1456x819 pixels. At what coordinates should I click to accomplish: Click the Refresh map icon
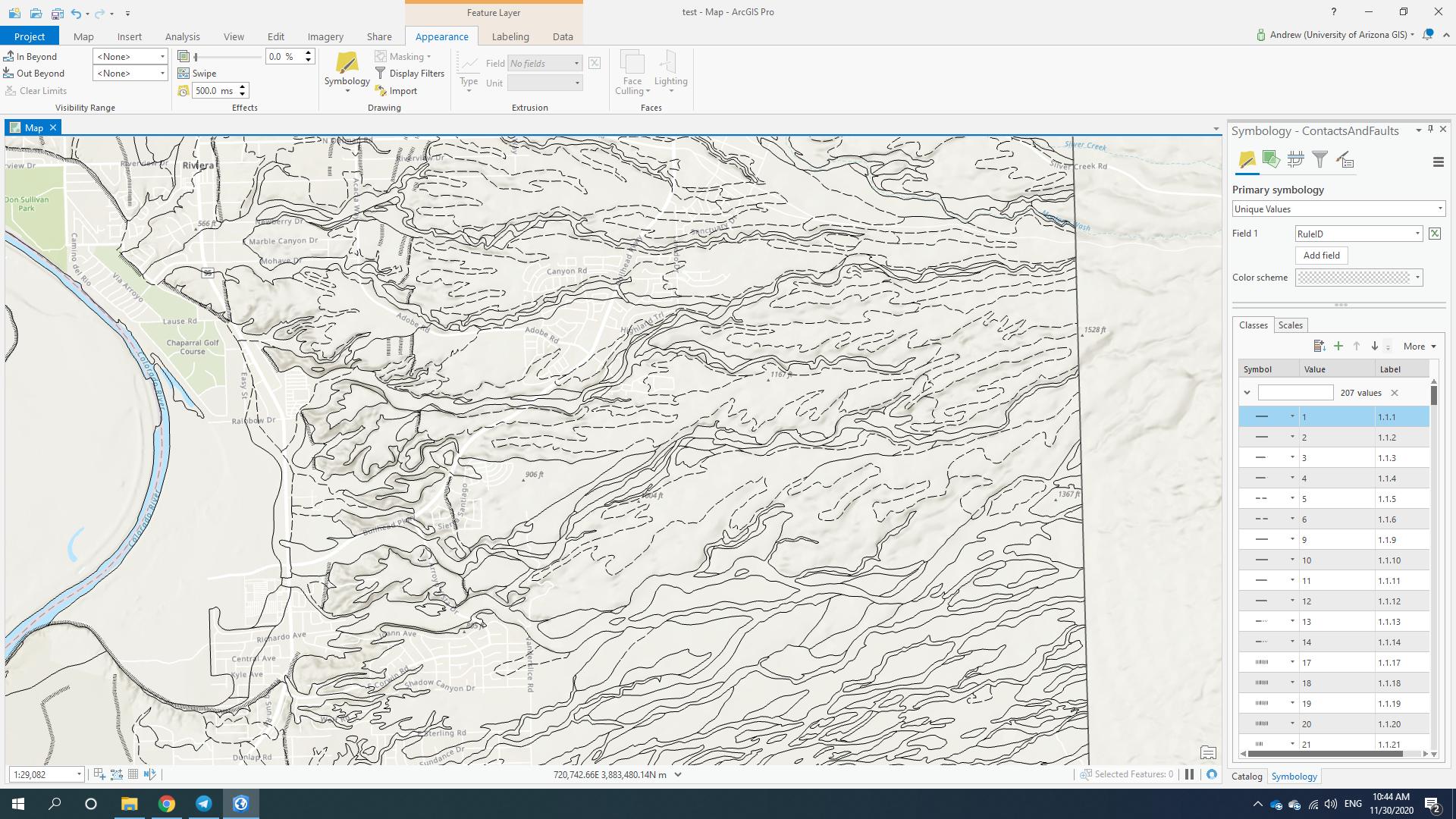coord(1212,774)
